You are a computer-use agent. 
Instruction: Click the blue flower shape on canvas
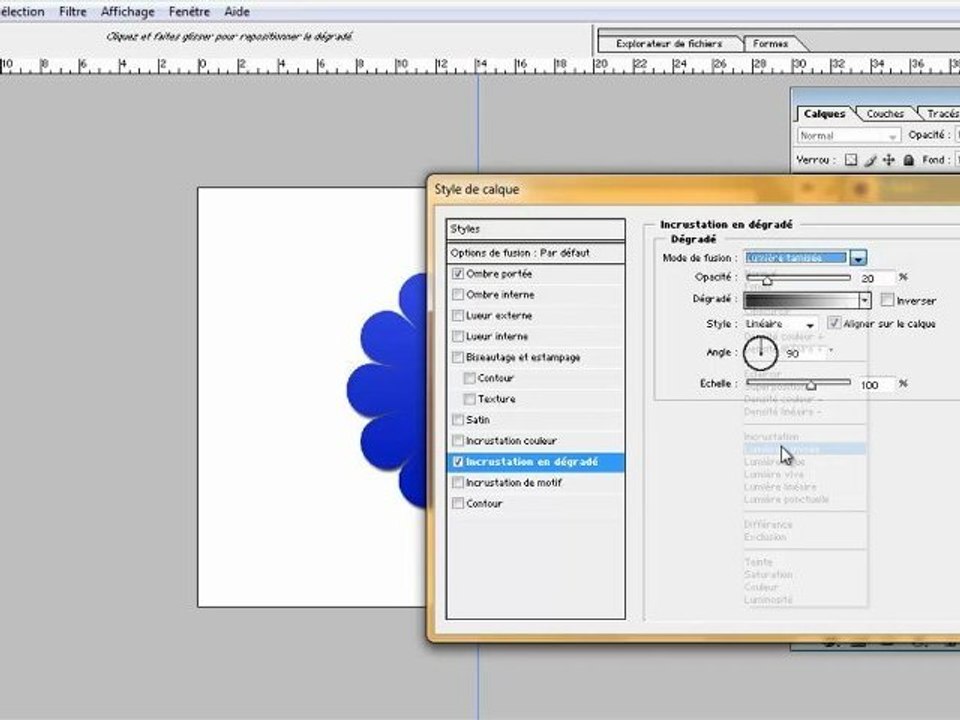pos(387,391)
